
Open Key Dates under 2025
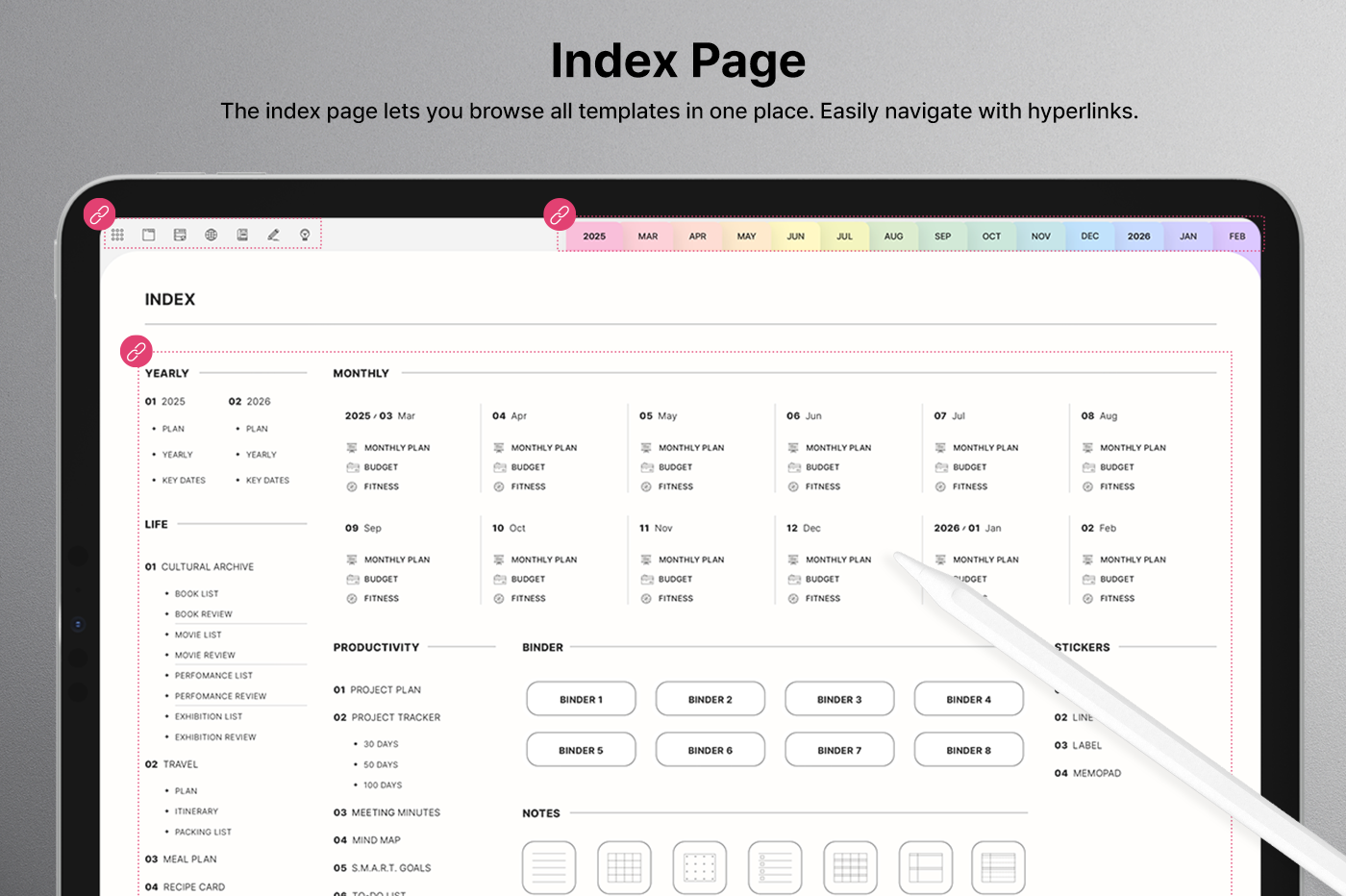183,481
